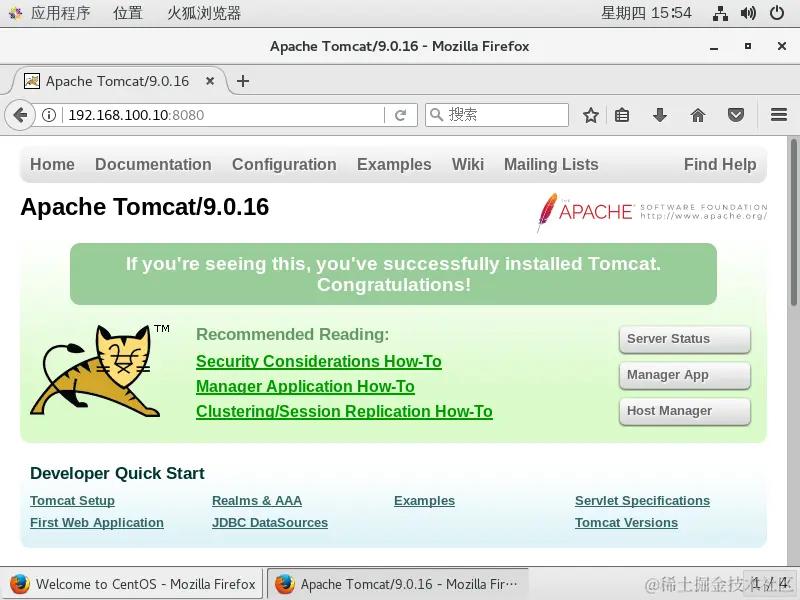Open the bookmarks list icon
The width and height of the screenshot is (800, 600).
[622, 115]
